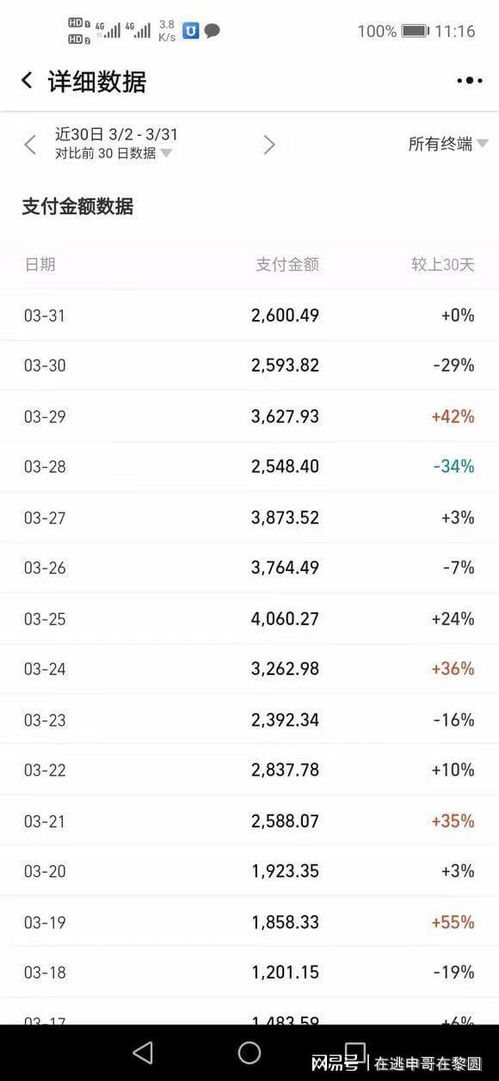
Task: Tap the -34% change on 03-28
Action: (454, 467)
